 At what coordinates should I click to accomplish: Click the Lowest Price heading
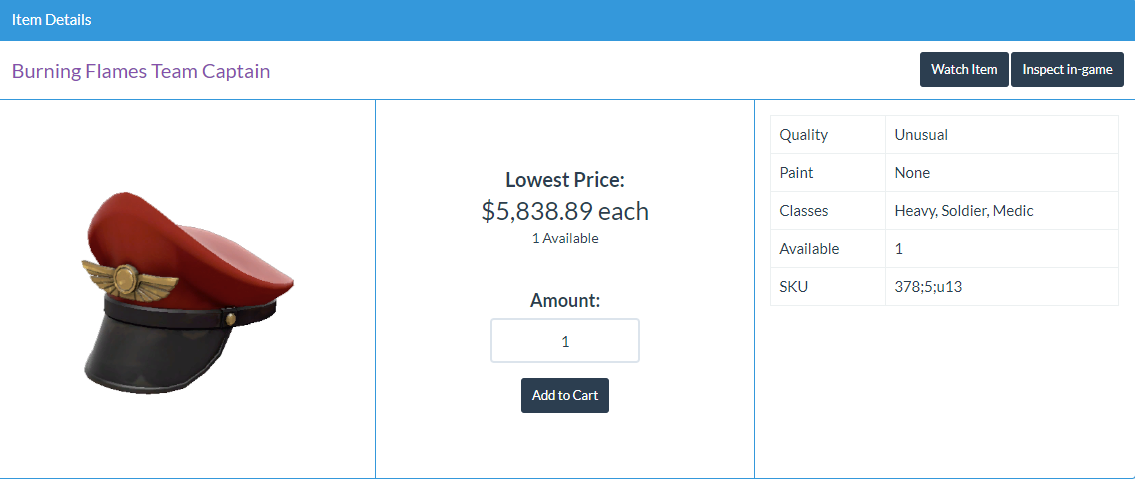[565, 179]
